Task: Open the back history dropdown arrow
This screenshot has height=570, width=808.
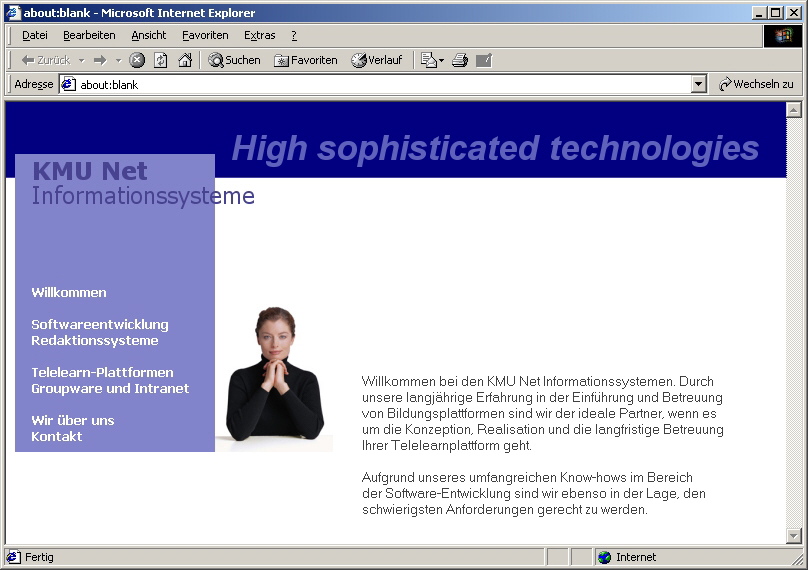Action: [x=81, y=60]
